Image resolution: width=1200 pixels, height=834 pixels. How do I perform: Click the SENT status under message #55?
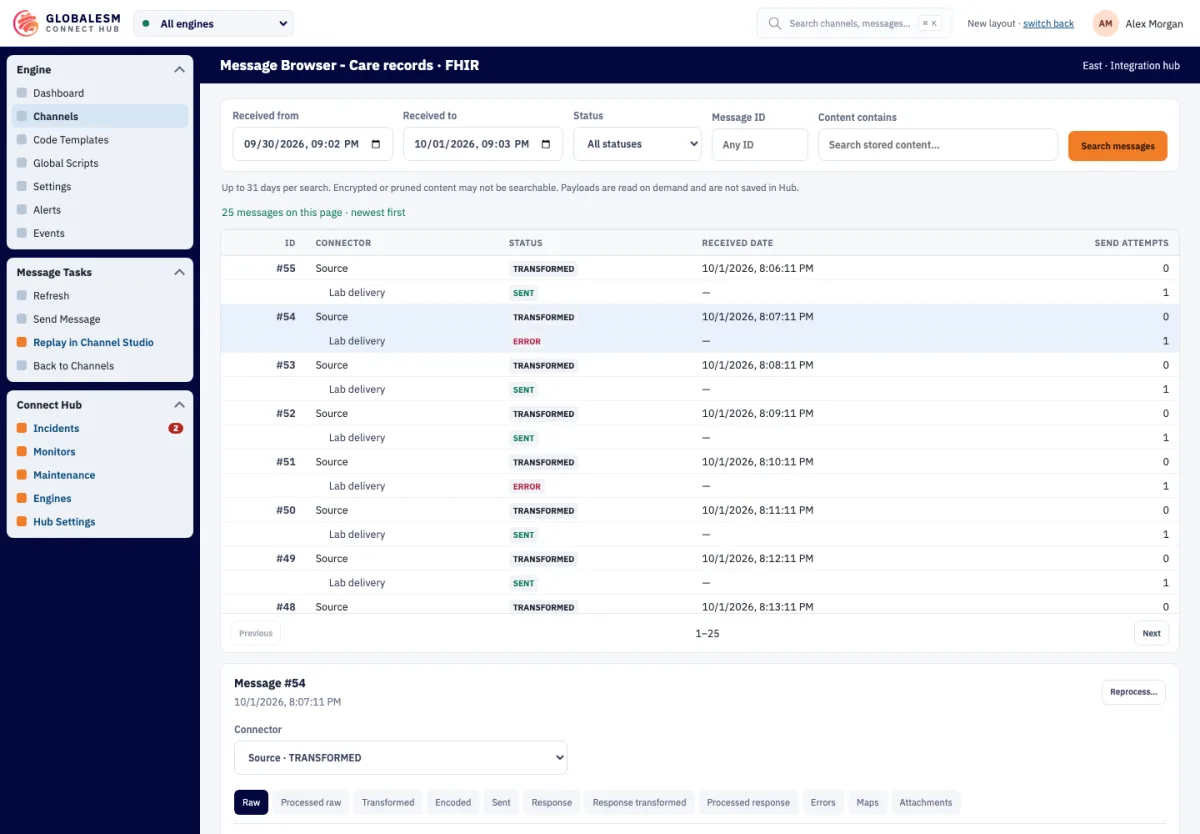pyautogui.click(x=524, y=293)
